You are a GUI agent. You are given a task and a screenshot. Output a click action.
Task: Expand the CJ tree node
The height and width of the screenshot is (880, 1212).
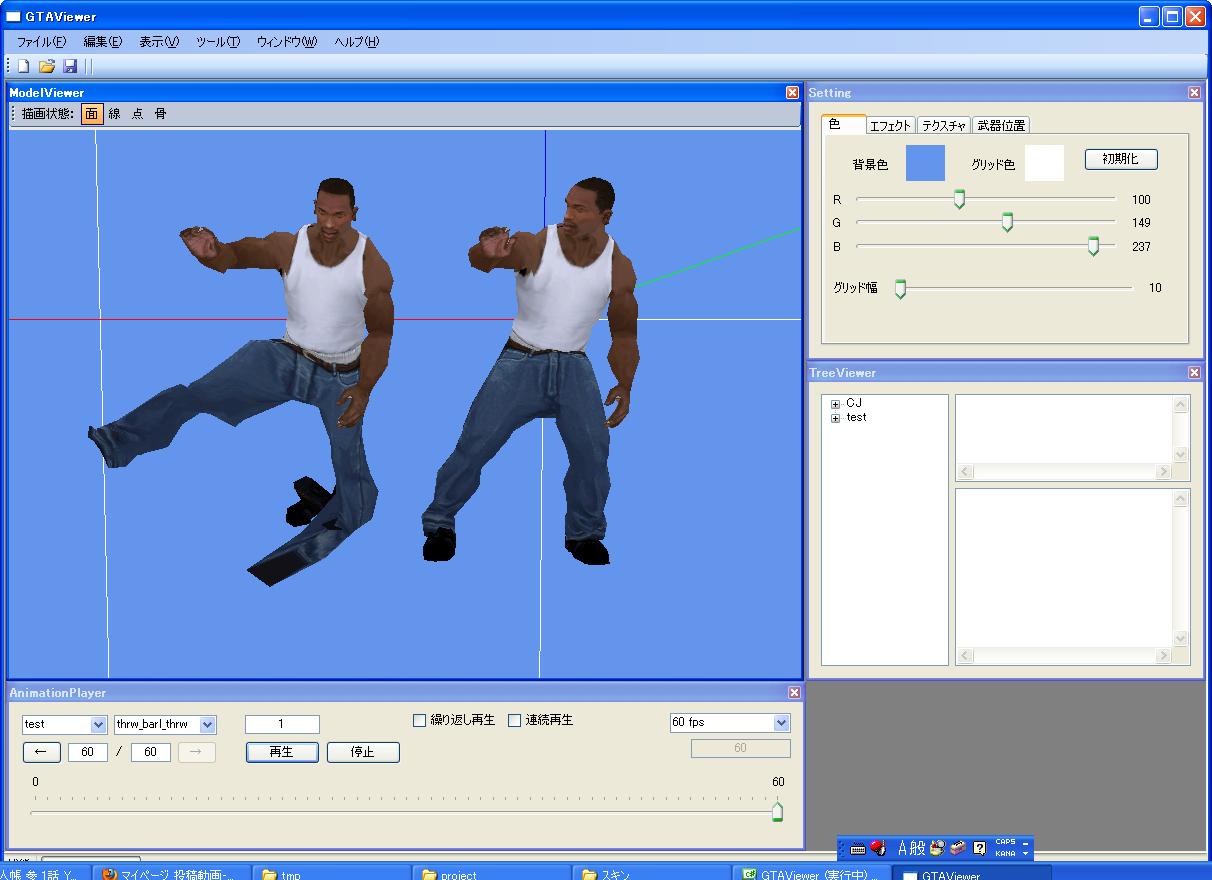click(835, 404)
